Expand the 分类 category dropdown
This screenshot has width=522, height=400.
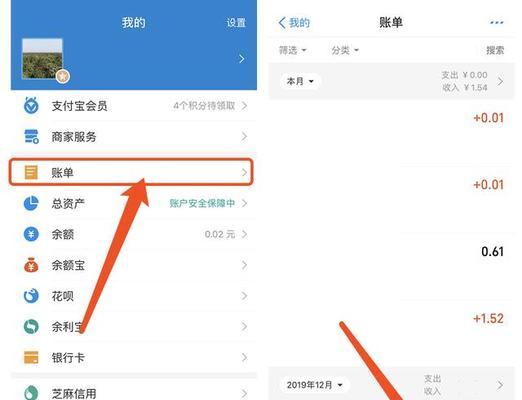tap(345, 50)
